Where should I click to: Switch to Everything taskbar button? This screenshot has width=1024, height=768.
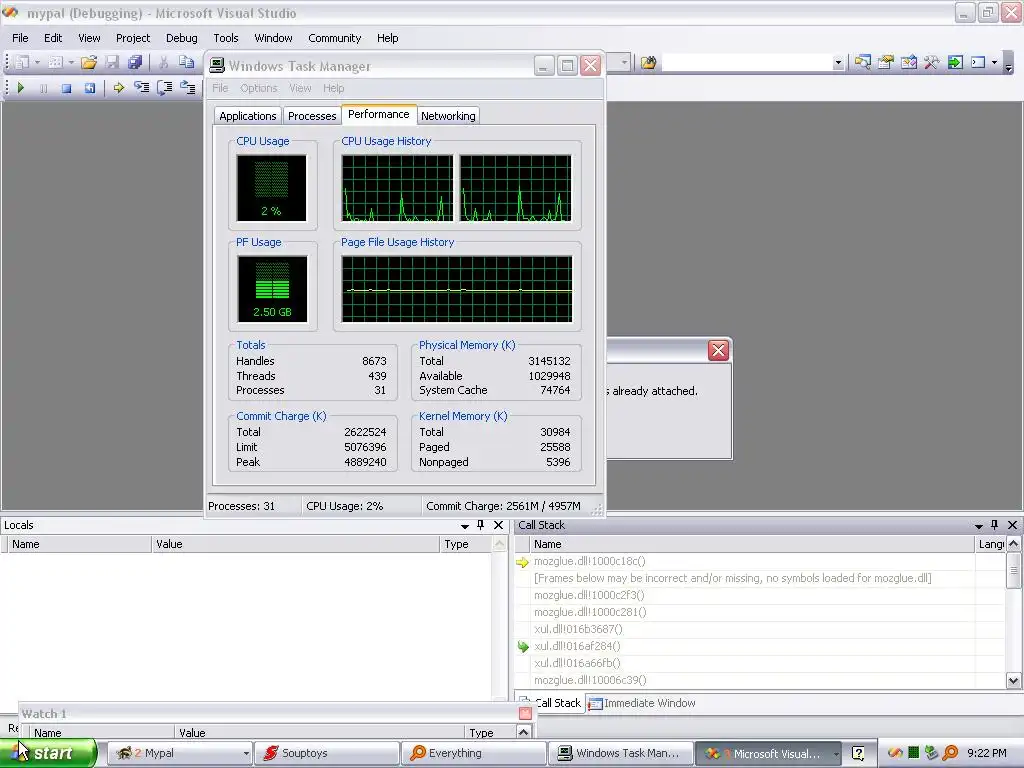tap(472, 753)
